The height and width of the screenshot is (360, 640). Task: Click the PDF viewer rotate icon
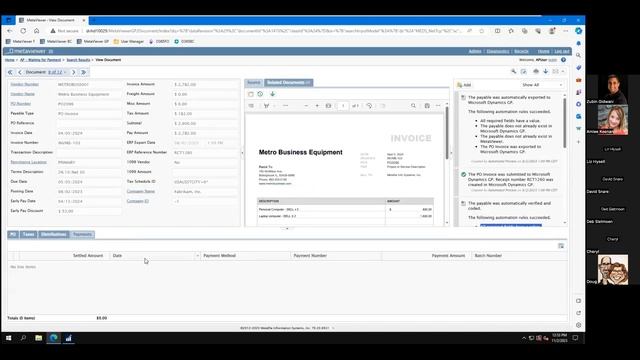369,106
